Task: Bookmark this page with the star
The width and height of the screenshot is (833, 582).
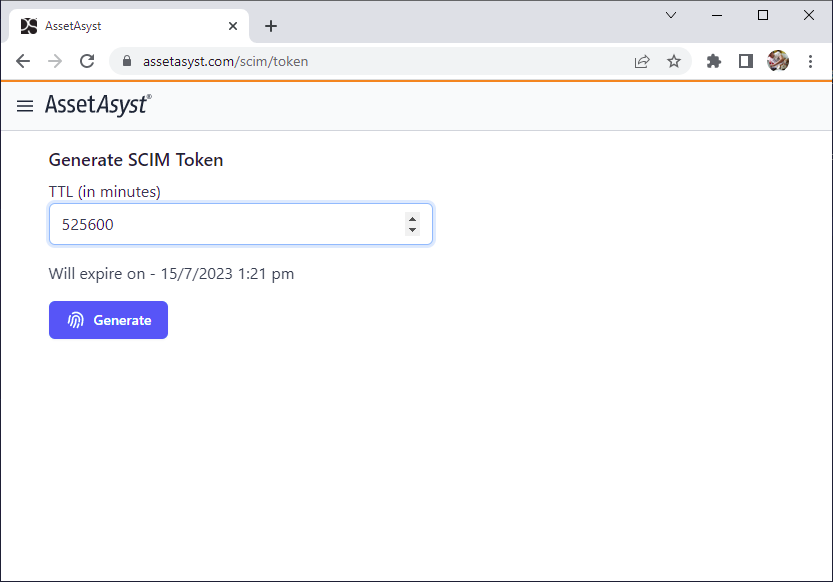Action: 674,62
